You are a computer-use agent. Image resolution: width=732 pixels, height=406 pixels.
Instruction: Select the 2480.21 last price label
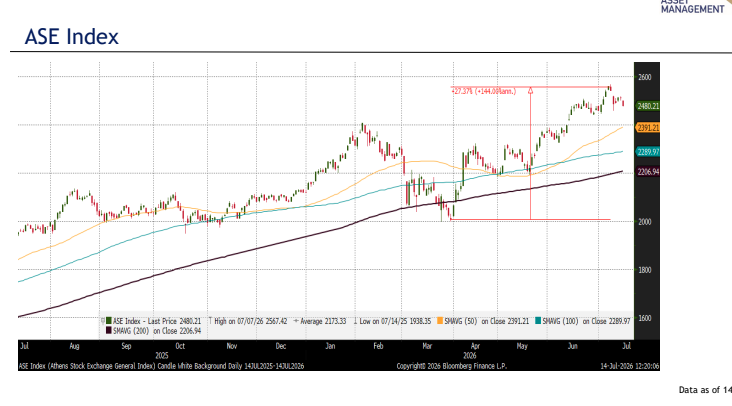click(648, 106)
